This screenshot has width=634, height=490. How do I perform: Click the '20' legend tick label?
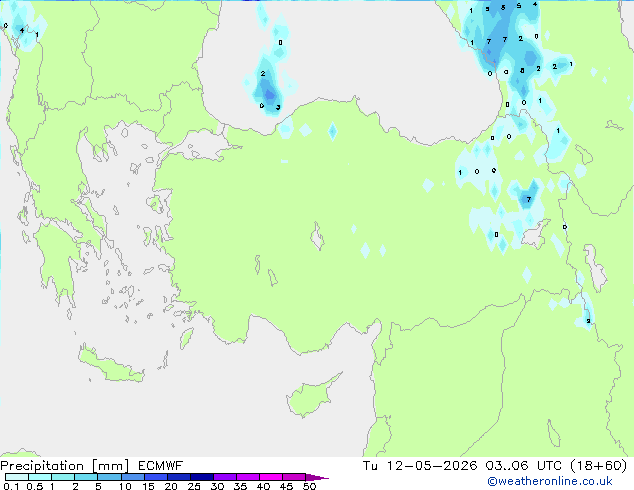pyautogui.click(x=171, y=486)
